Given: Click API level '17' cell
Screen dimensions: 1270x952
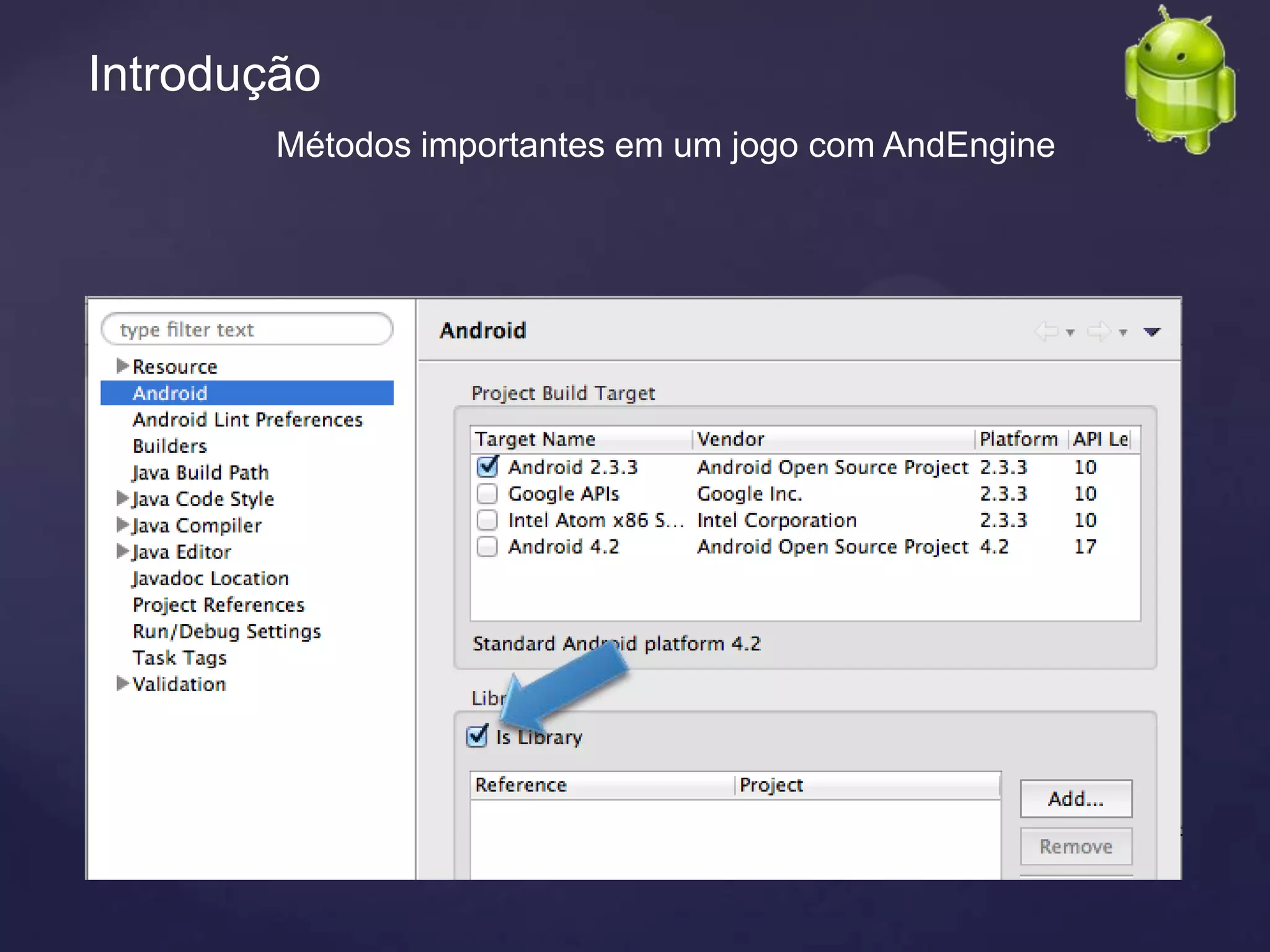Looking at the screenshot, I should [1085, 547].
